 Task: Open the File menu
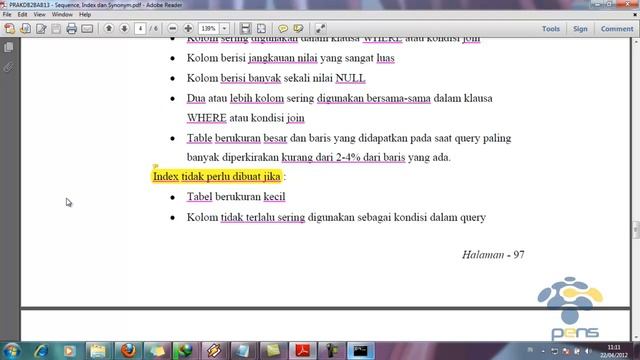pos(7,14)
